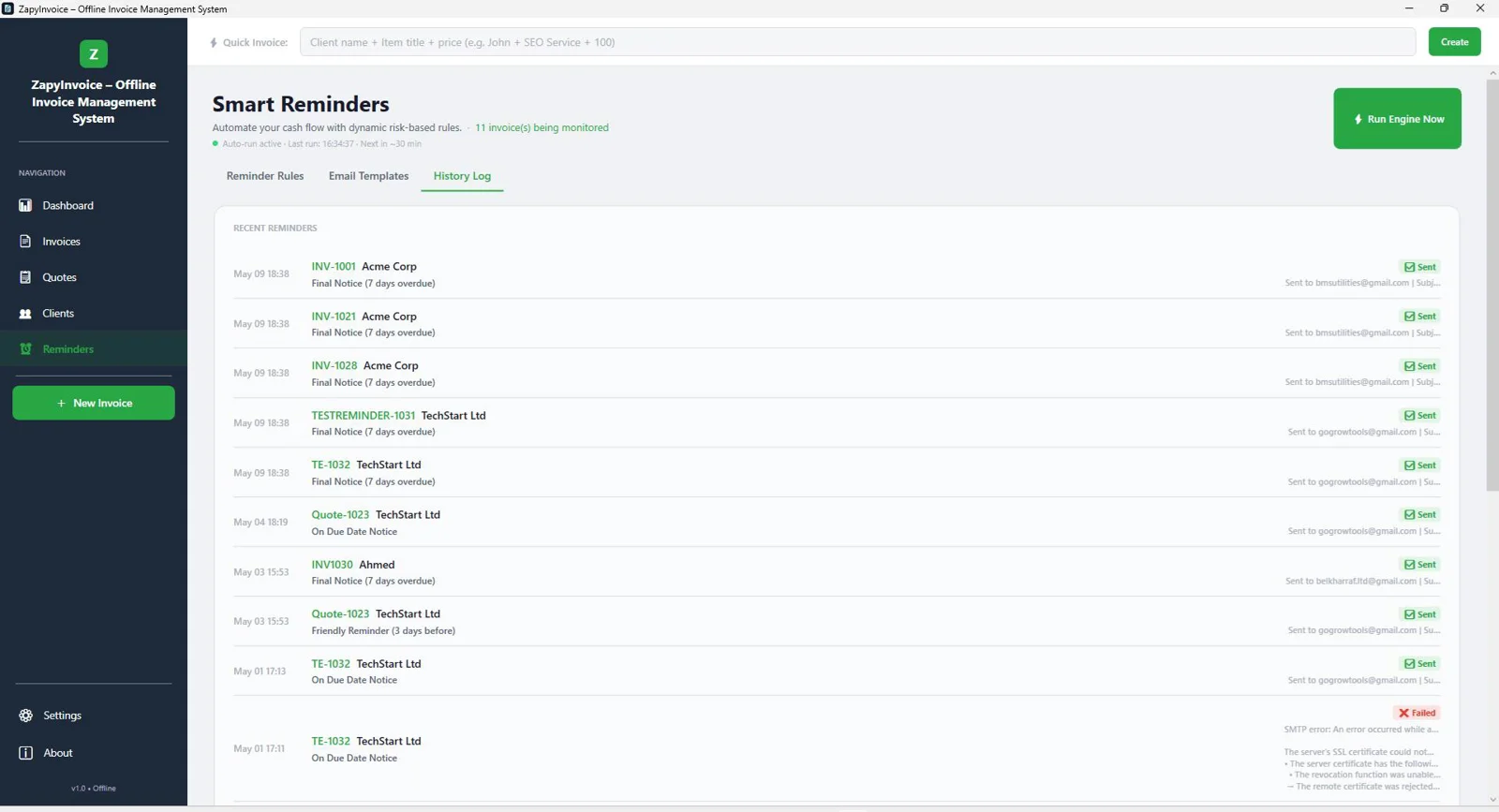Click the Run Engine Now button
Viewport: 1499px width, 812px height.
click(x=1397, y=119)
